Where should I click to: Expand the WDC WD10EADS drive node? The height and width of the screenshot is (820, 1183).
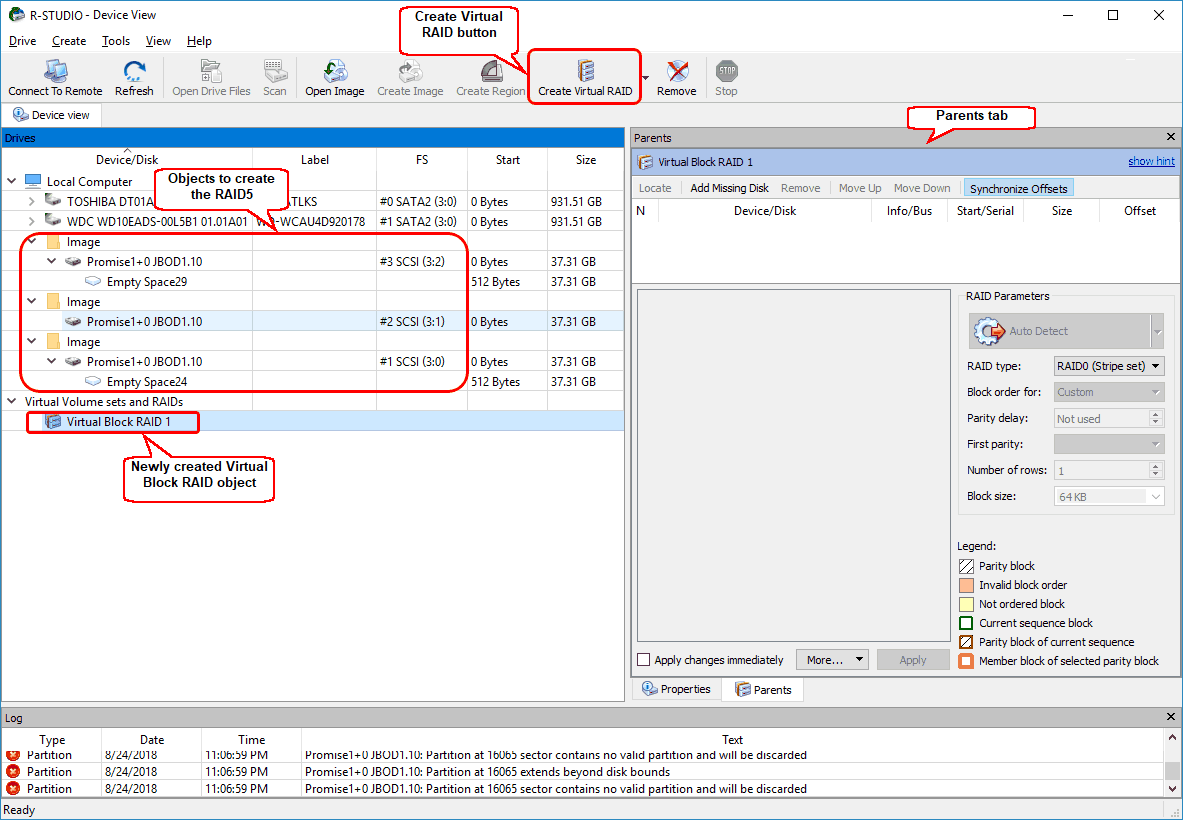tap(32, 222)
